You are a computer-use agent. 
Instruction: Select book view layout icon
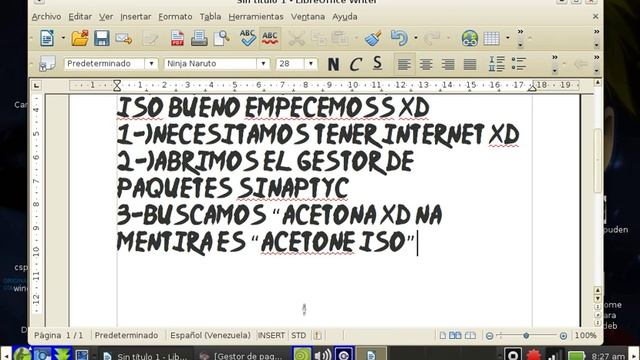click(x=470, y=336)
